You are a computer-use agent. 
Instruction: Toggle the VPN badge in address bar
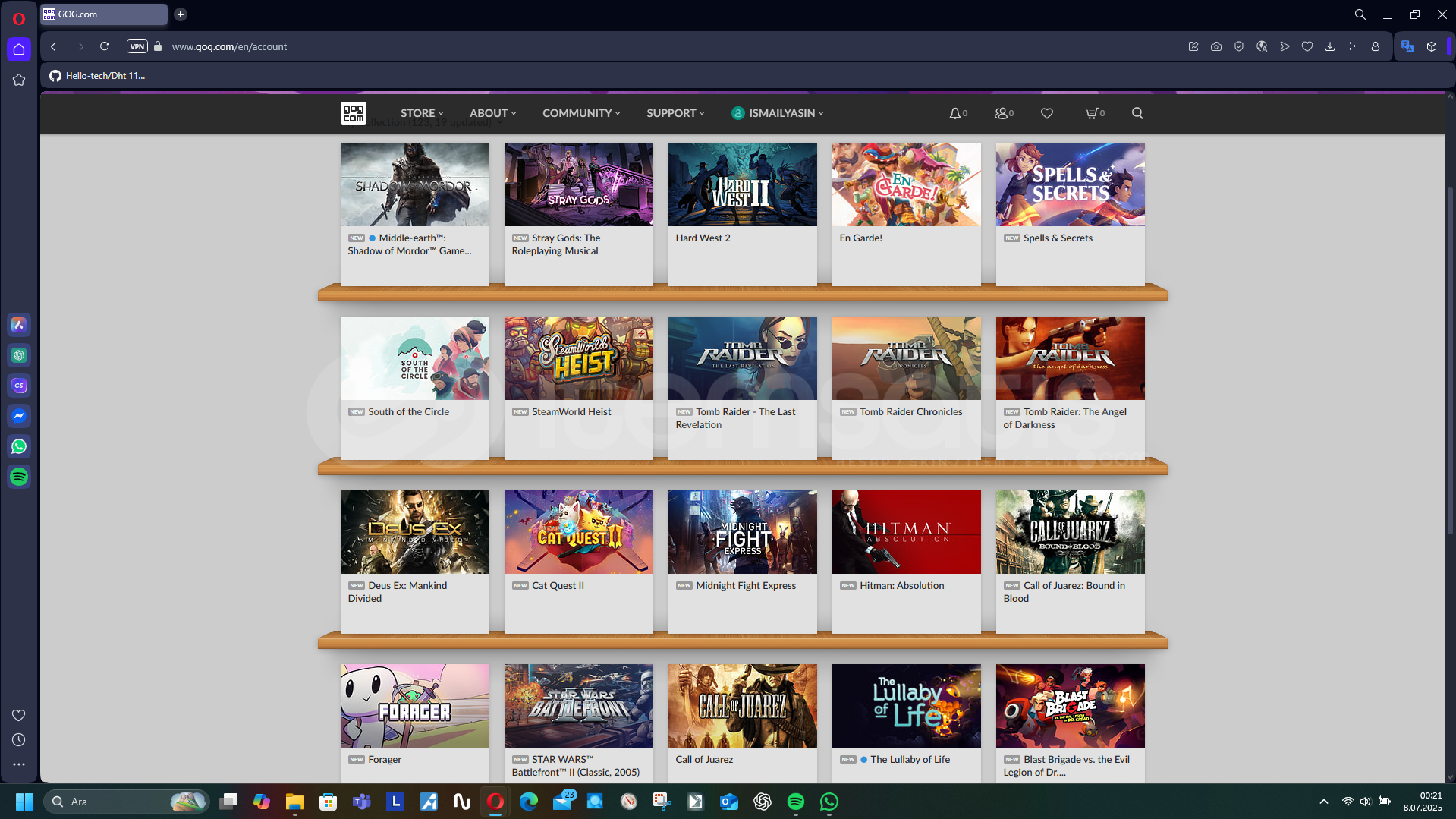(x=137, y=46)
